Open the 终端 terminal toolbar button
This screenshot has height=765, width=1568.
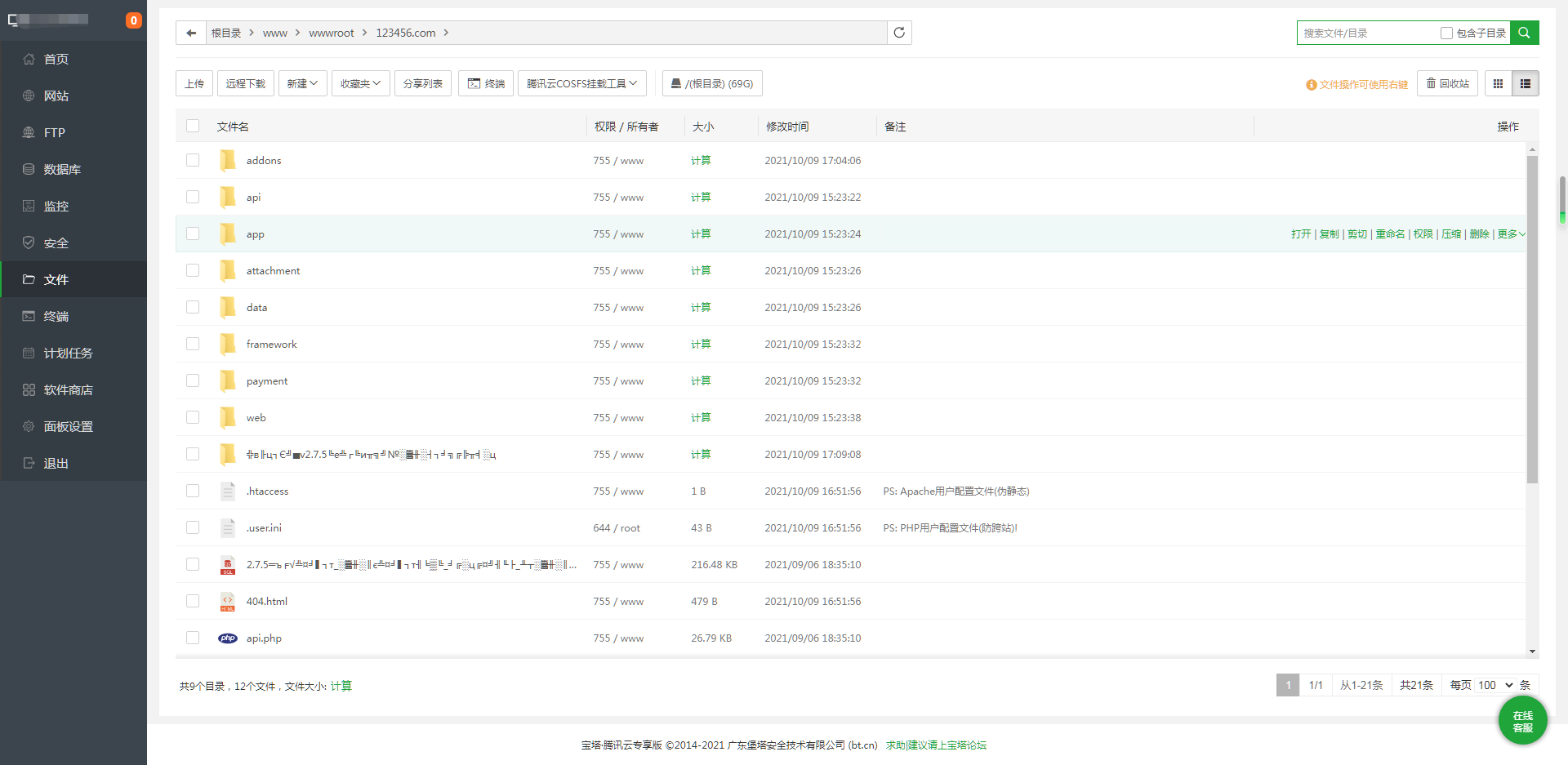coord(486,83)
